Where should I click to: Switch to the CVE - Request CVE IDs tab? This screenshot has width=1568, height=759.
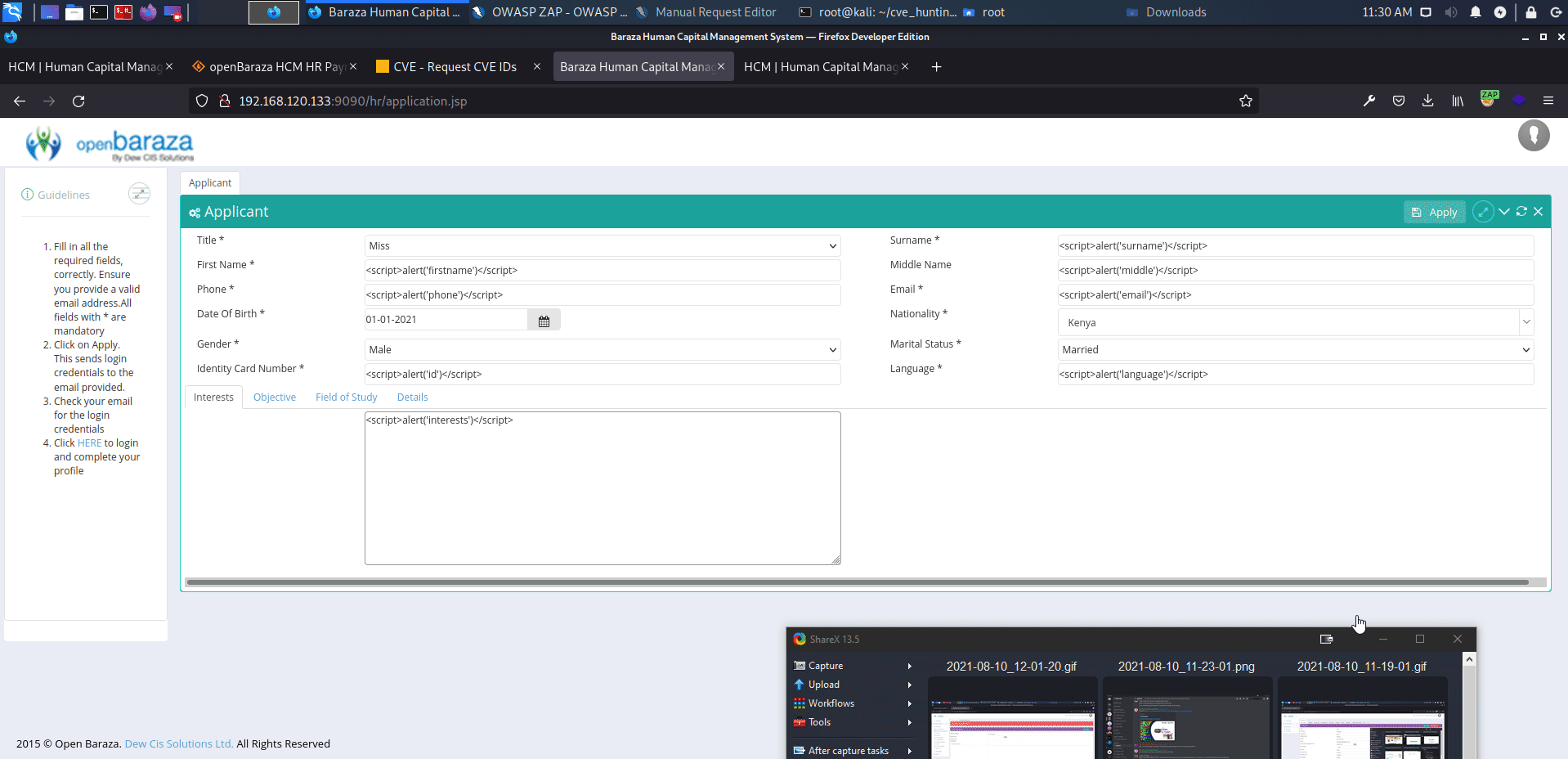[455, 67]
